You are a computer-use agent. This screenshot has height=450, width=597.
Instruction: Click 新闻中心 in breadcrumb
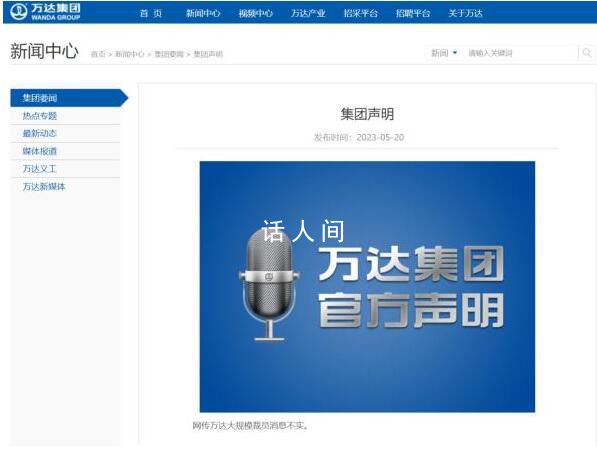coord(129,54)
